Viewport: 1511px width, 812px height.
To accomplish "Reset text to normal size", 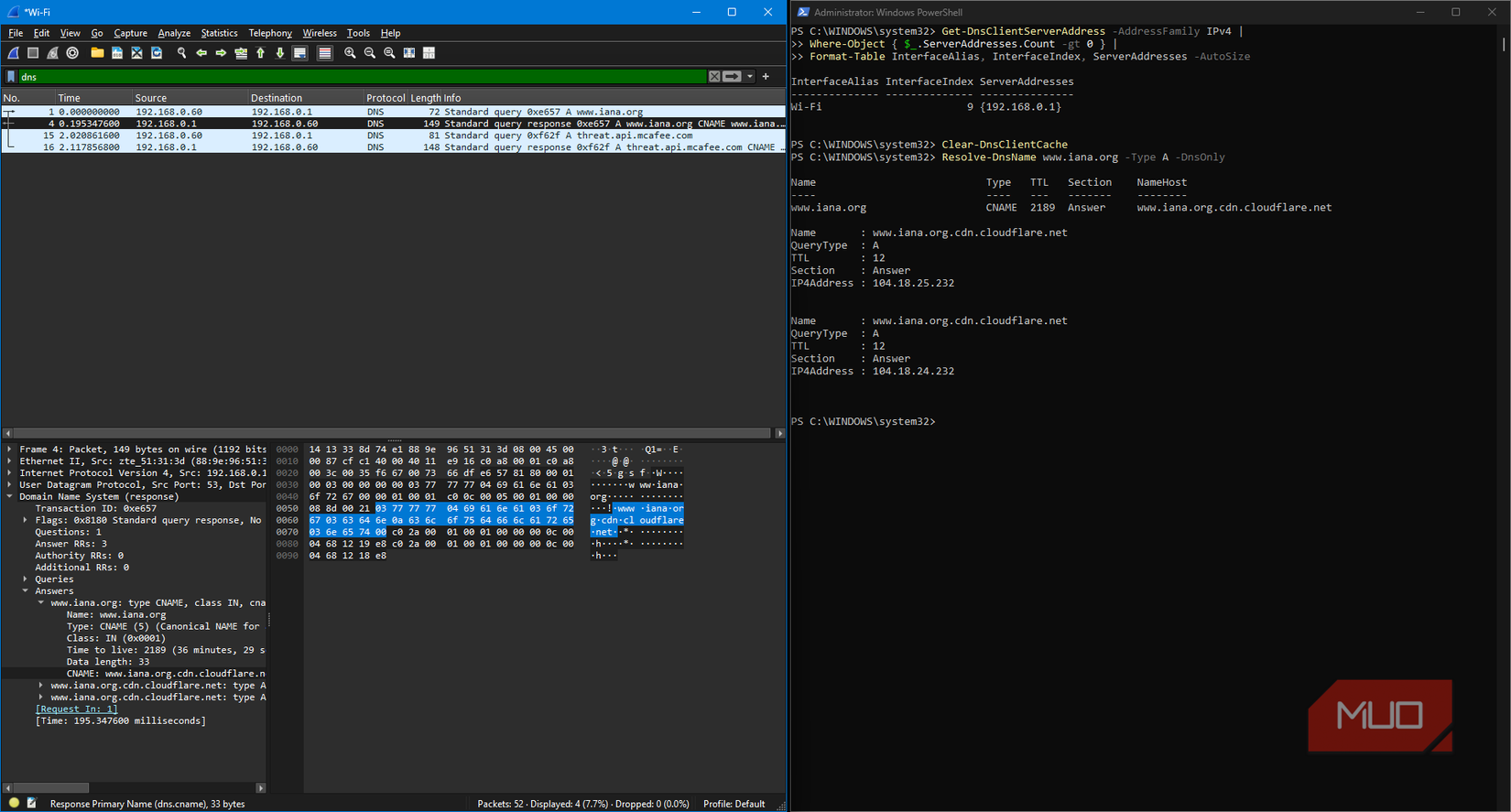I will 389,53.
